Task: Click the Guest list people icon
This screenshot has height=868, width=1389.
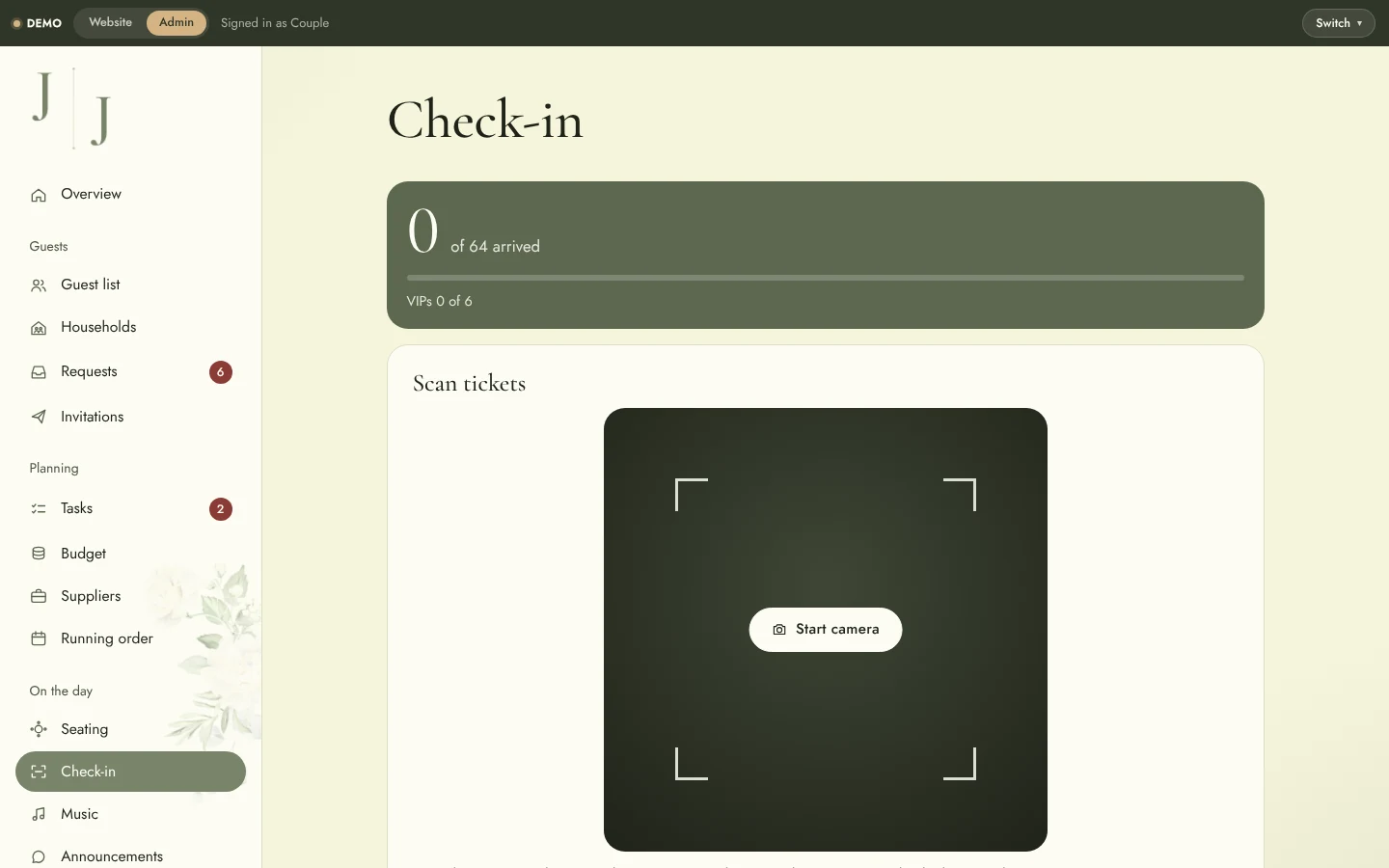Action: 39,285
